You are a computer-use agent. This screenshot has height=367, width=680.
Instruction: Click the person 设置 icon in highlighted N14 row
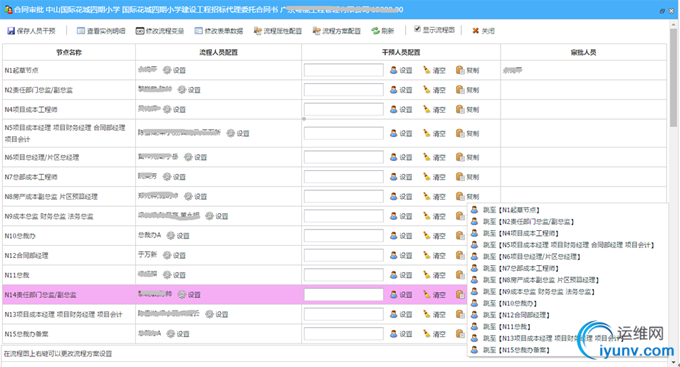tap(393, 295)
